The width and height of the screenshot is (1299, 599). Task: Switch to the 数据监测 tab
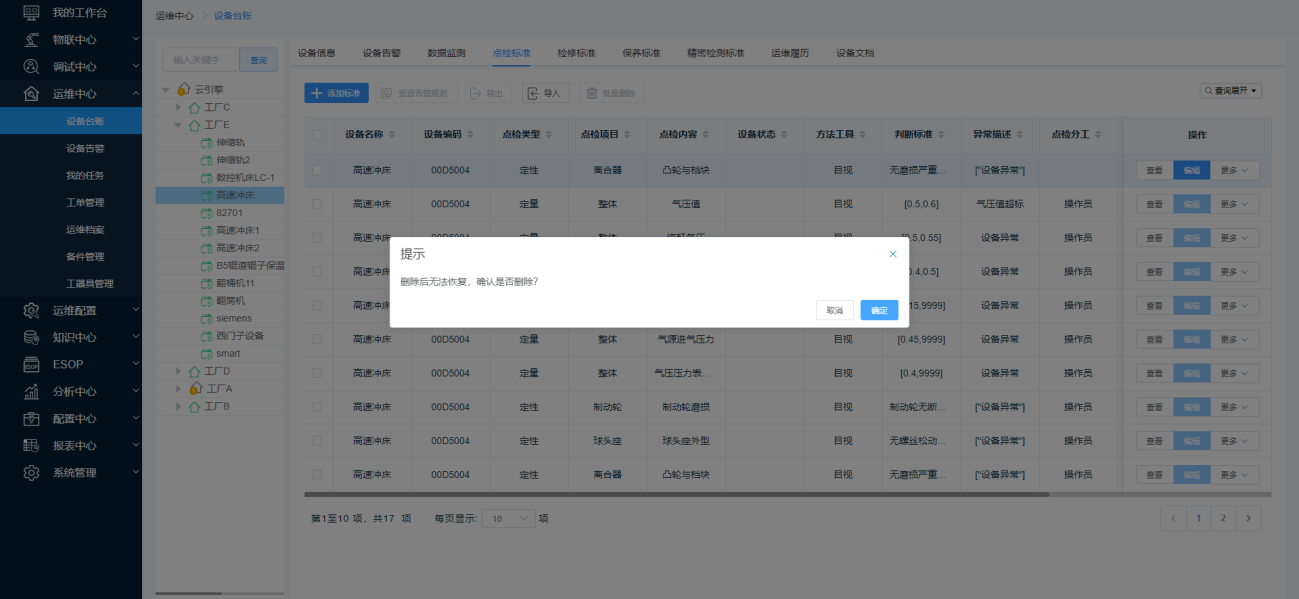click(446, 53)
